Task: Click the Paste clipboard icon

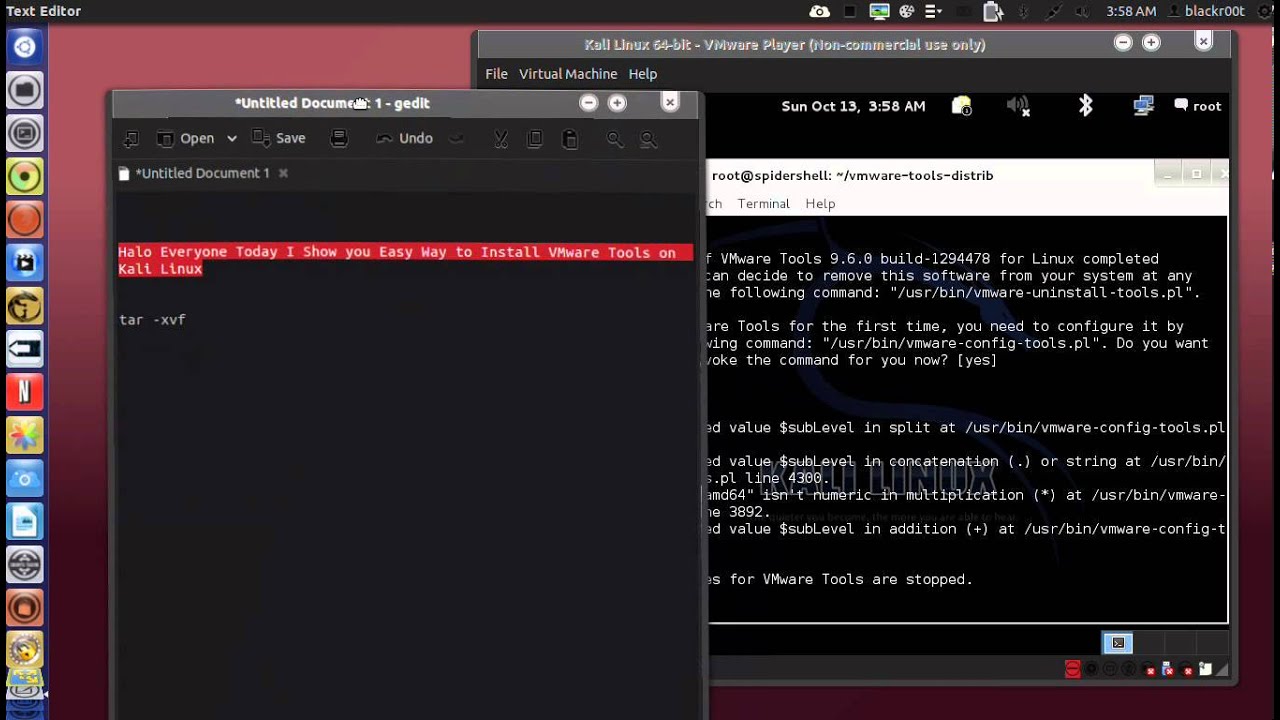Action: (x=570, y=139)
